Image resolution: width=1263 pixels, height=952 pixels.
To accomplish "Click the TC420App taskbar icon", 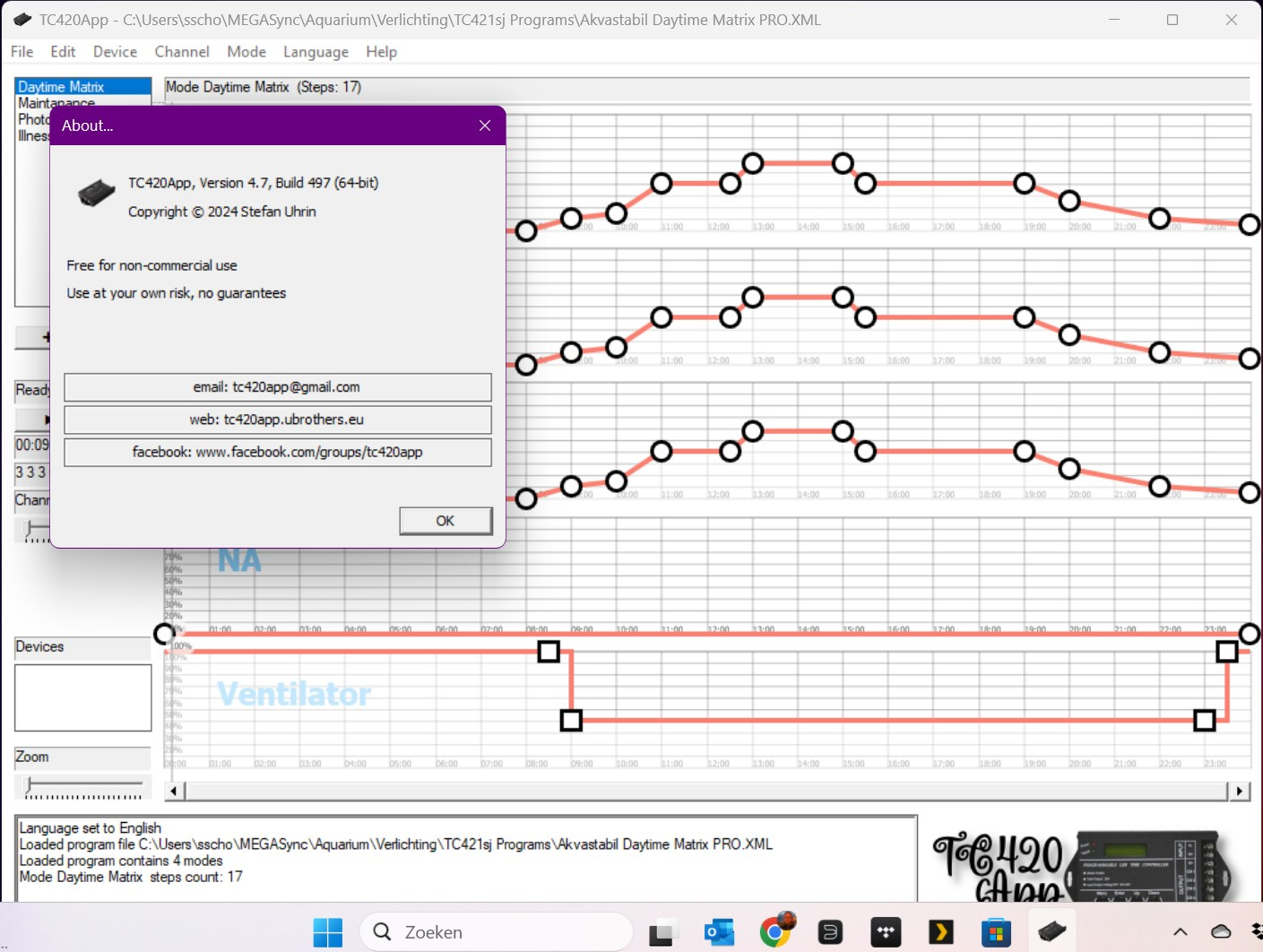I will [1051, 932].
